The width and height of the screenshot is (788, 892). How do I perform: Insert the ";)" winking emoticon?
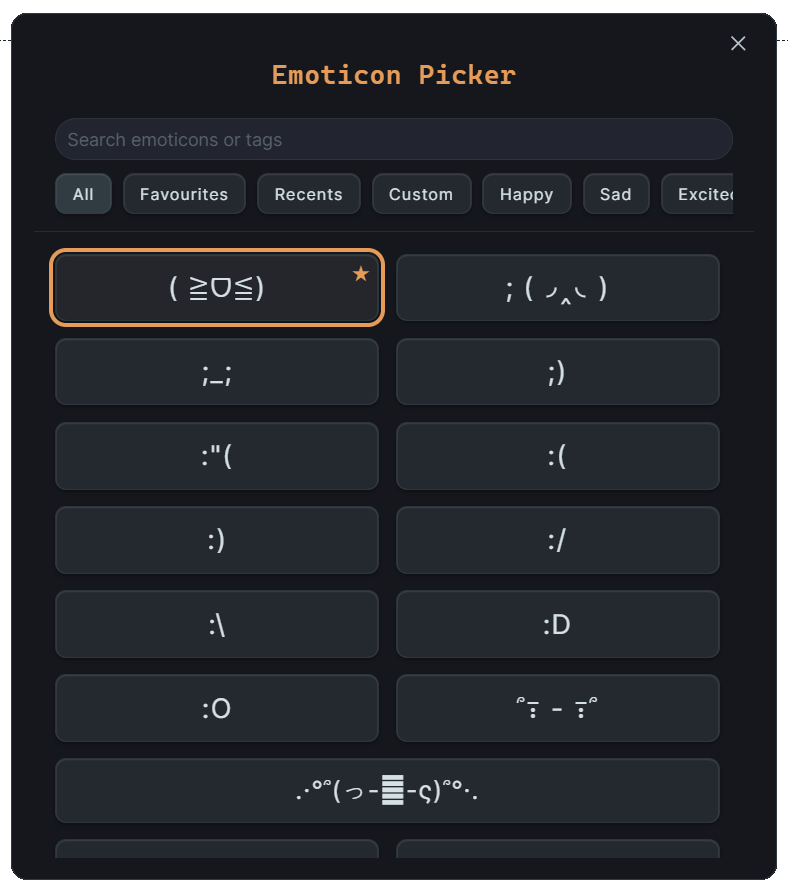[557, 372]
